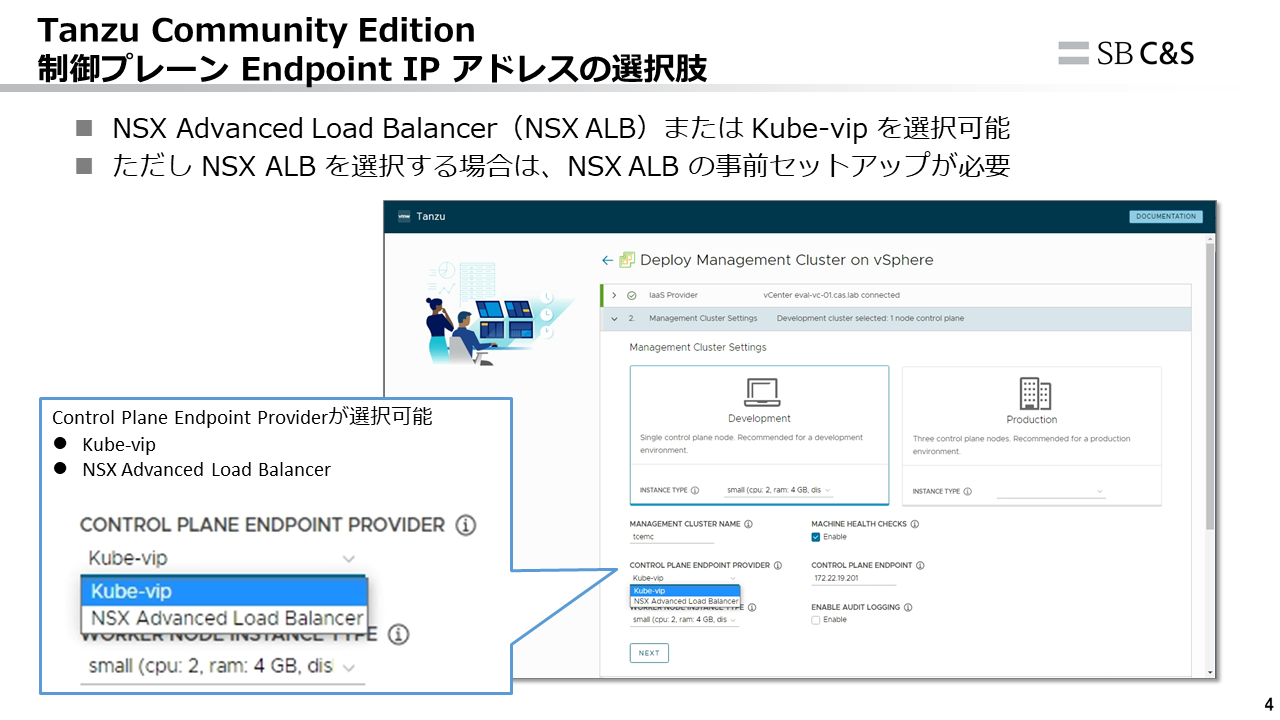Open Control Plane Endpoint Provider dropdown in Tanzu window
This screenshot has width=1280, height=720.
[x=684, y=578]
